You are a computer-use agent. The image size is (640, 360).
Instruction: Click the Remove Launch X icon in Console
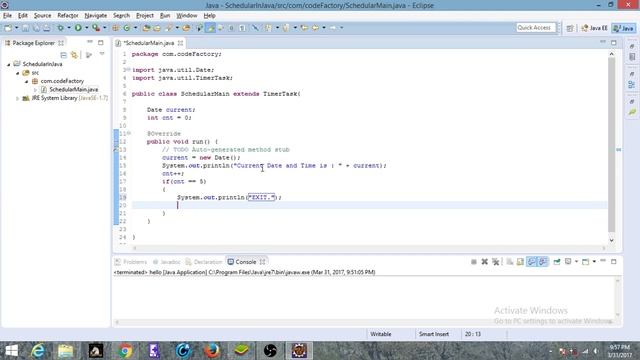pos(484,262)
